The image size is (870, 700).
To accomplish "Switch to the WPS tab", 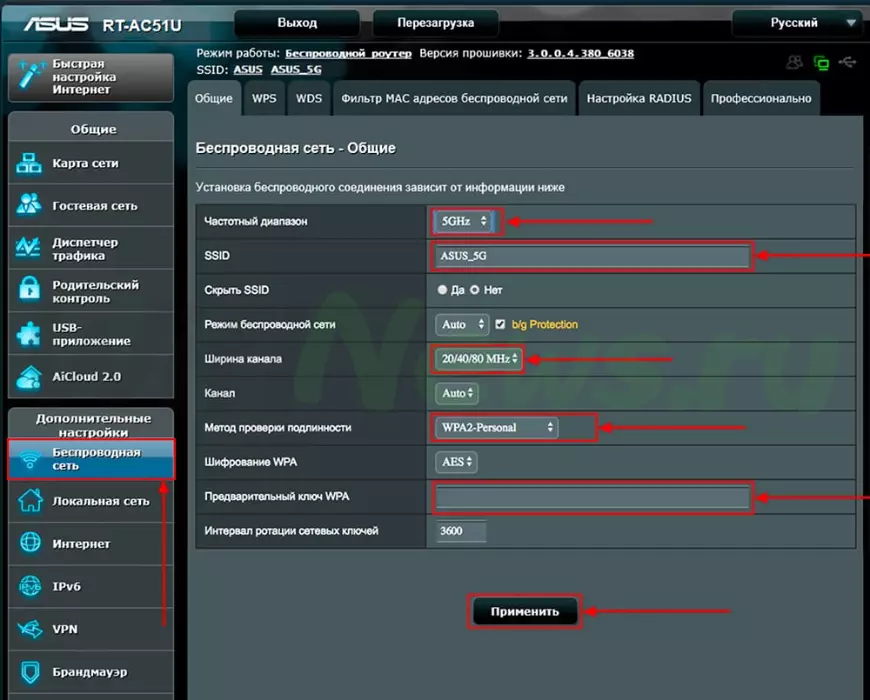I will pos(264,99).
